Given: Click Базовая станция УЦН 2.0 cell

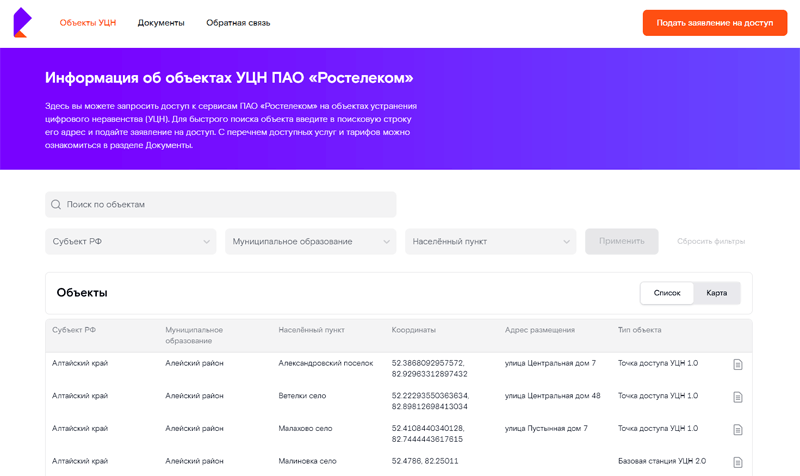Looking at the screenshot, I should (662, 461).
